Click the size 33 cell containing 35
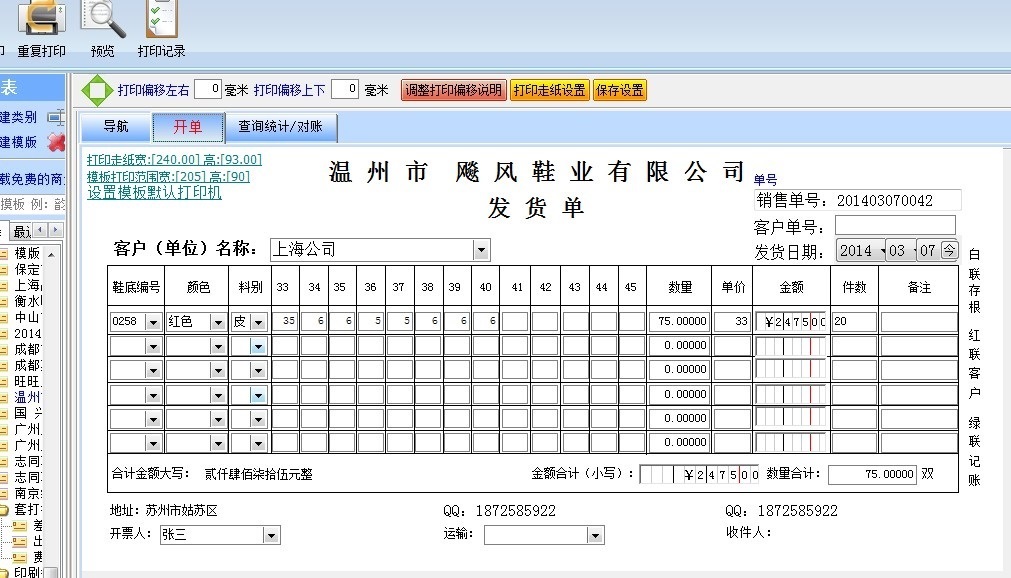 [284, 321]
